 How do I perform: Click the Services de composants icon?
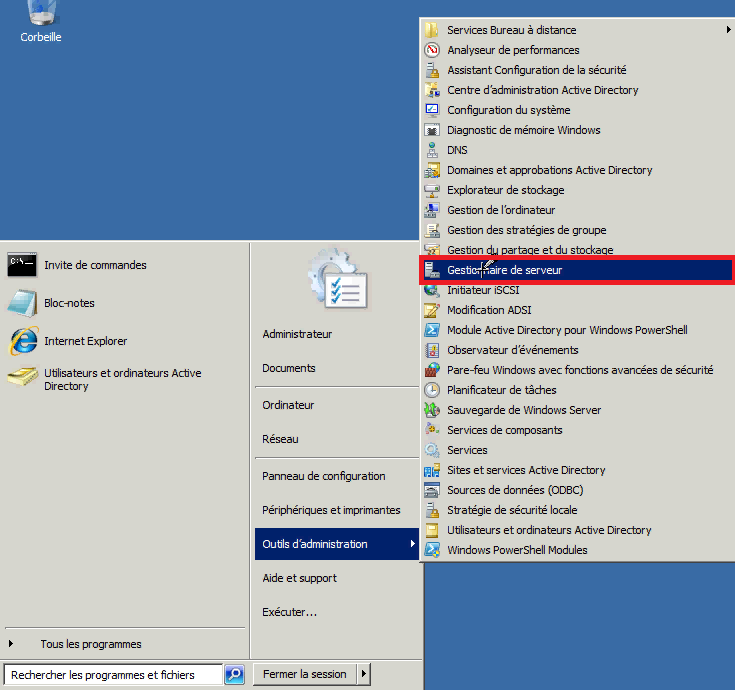click(432, 430)
